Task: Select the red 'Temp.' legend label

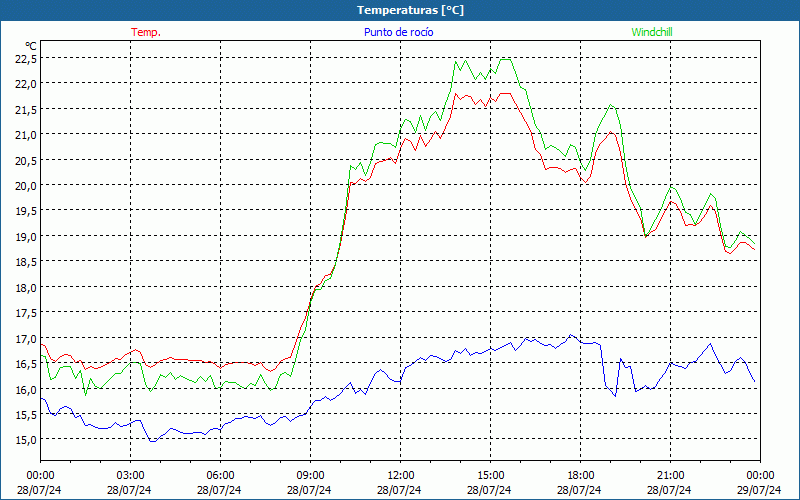Action: [x=146, y=32]
